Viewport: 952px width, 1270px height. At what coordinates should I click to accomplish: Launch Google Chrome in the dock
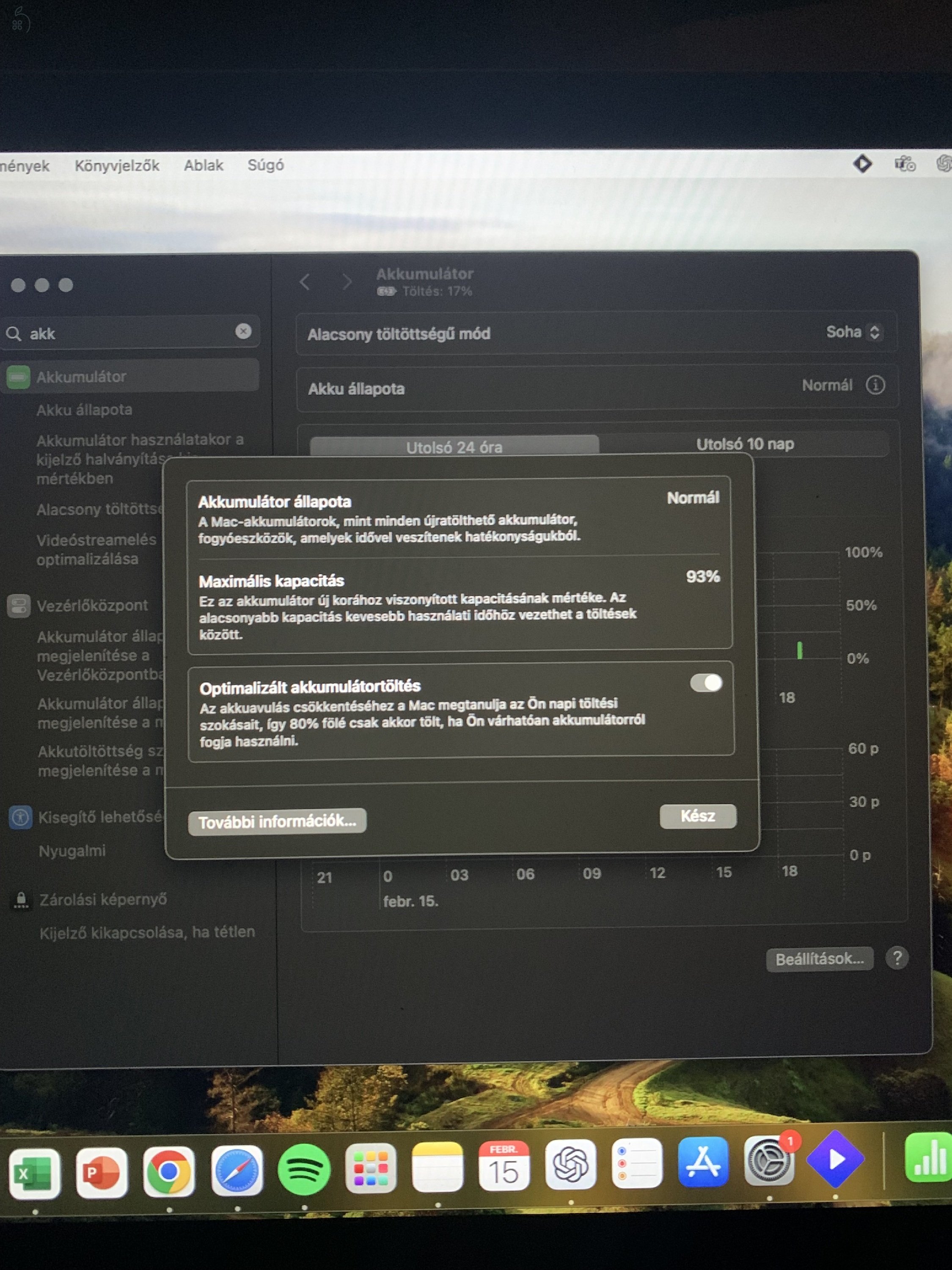pos(169,1171)
